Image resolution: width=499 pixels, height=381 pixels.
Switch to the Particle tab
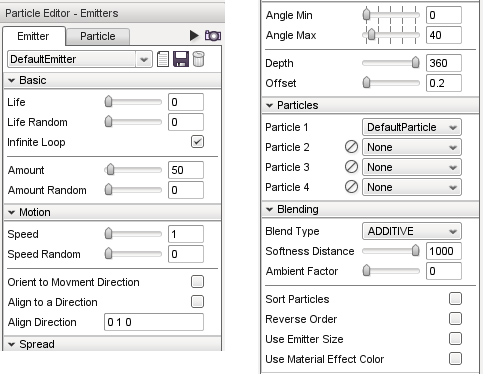(98, 36)
